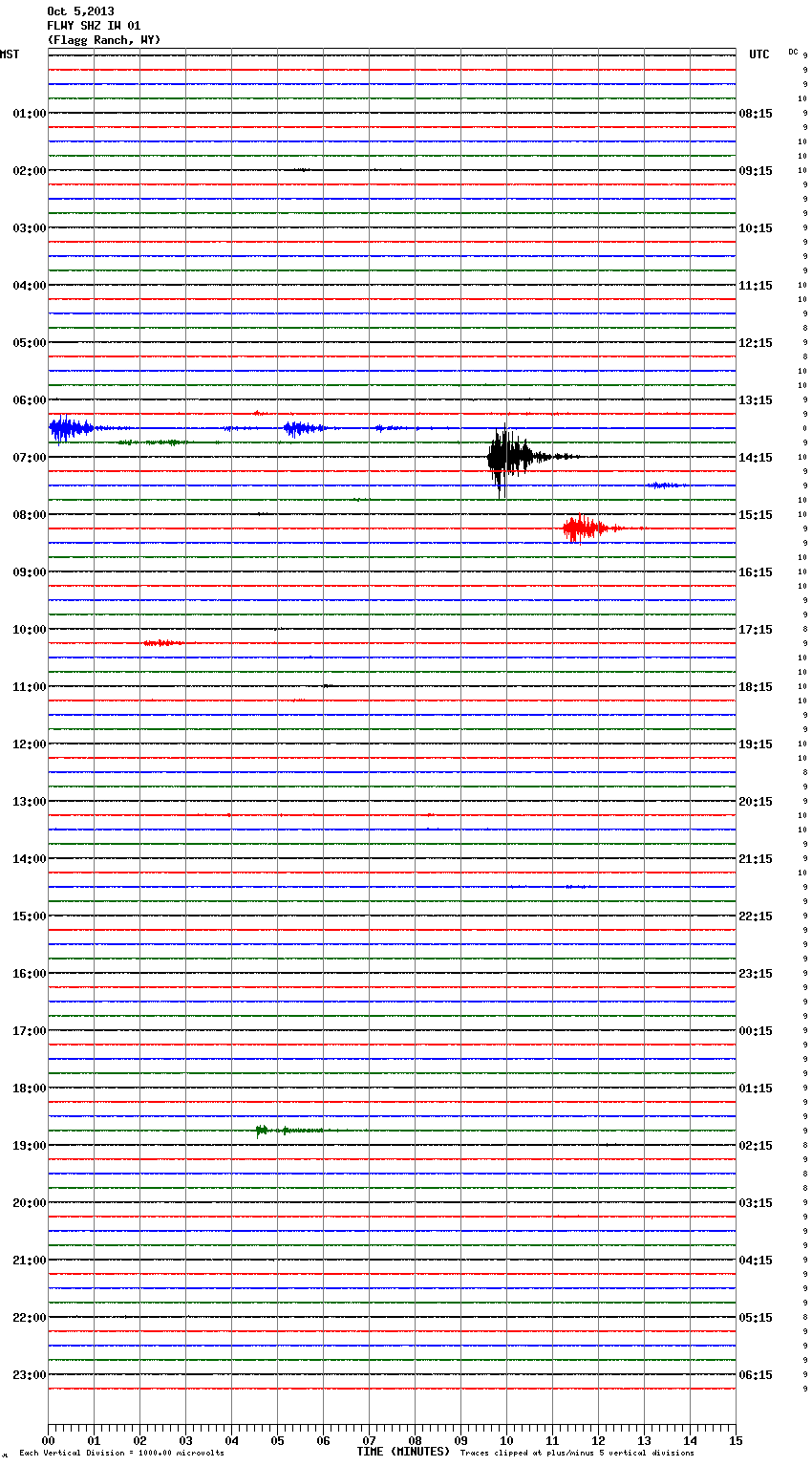Viewport: 812px width, 1466px height.
Task: Click the 06:15 UTC row label
Action: click(x=756, y=1375)
